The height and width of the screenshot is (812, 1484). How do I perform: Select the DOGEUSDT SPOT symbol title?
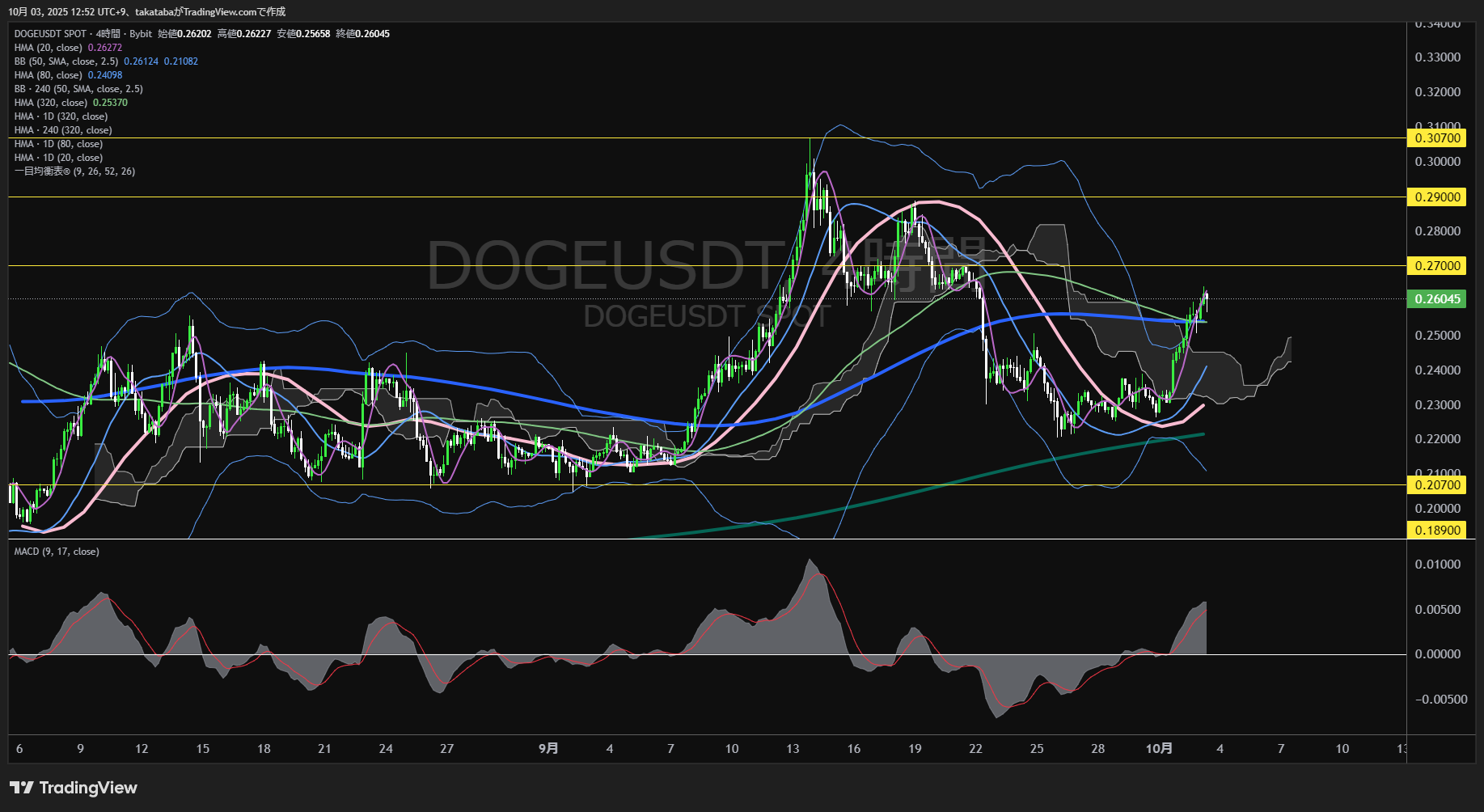tap(50, 34)
